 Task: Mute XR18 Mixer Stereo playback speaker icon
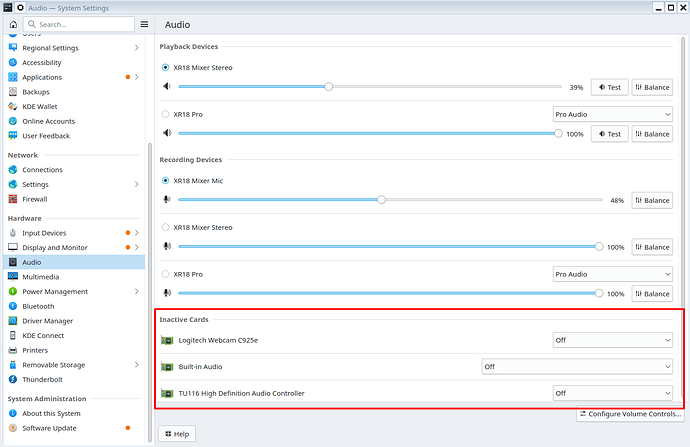coord(167,86)
